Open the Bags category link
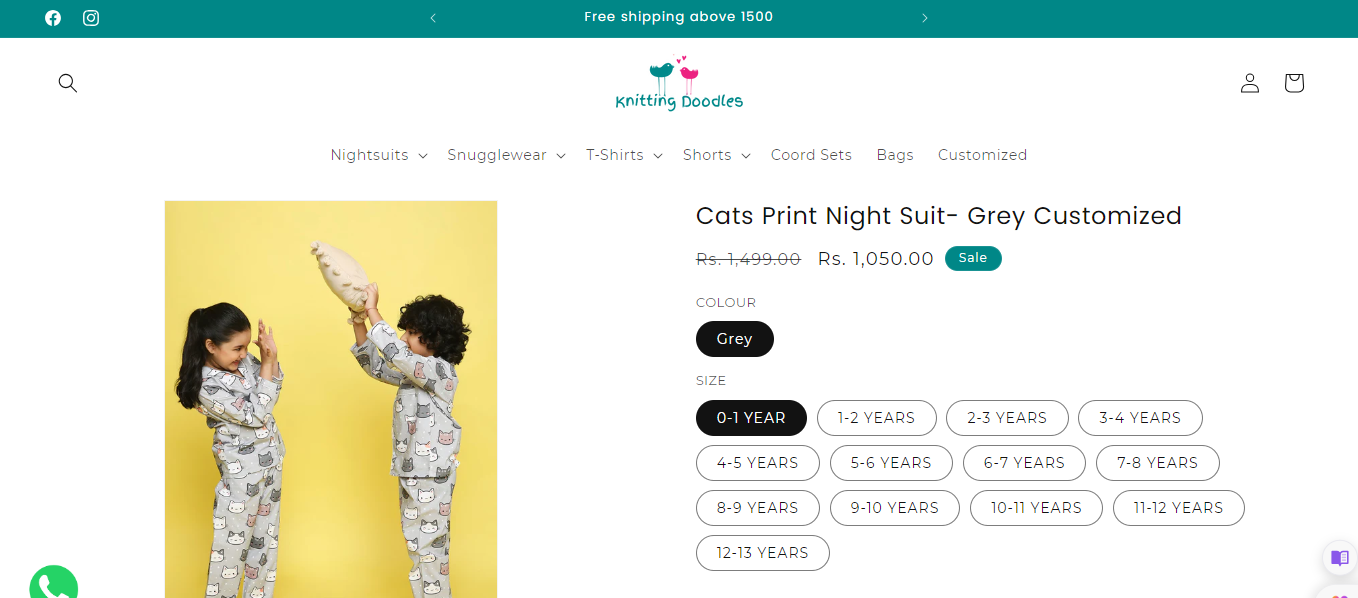Screen dimensions: 1358x598 [895, 155]
